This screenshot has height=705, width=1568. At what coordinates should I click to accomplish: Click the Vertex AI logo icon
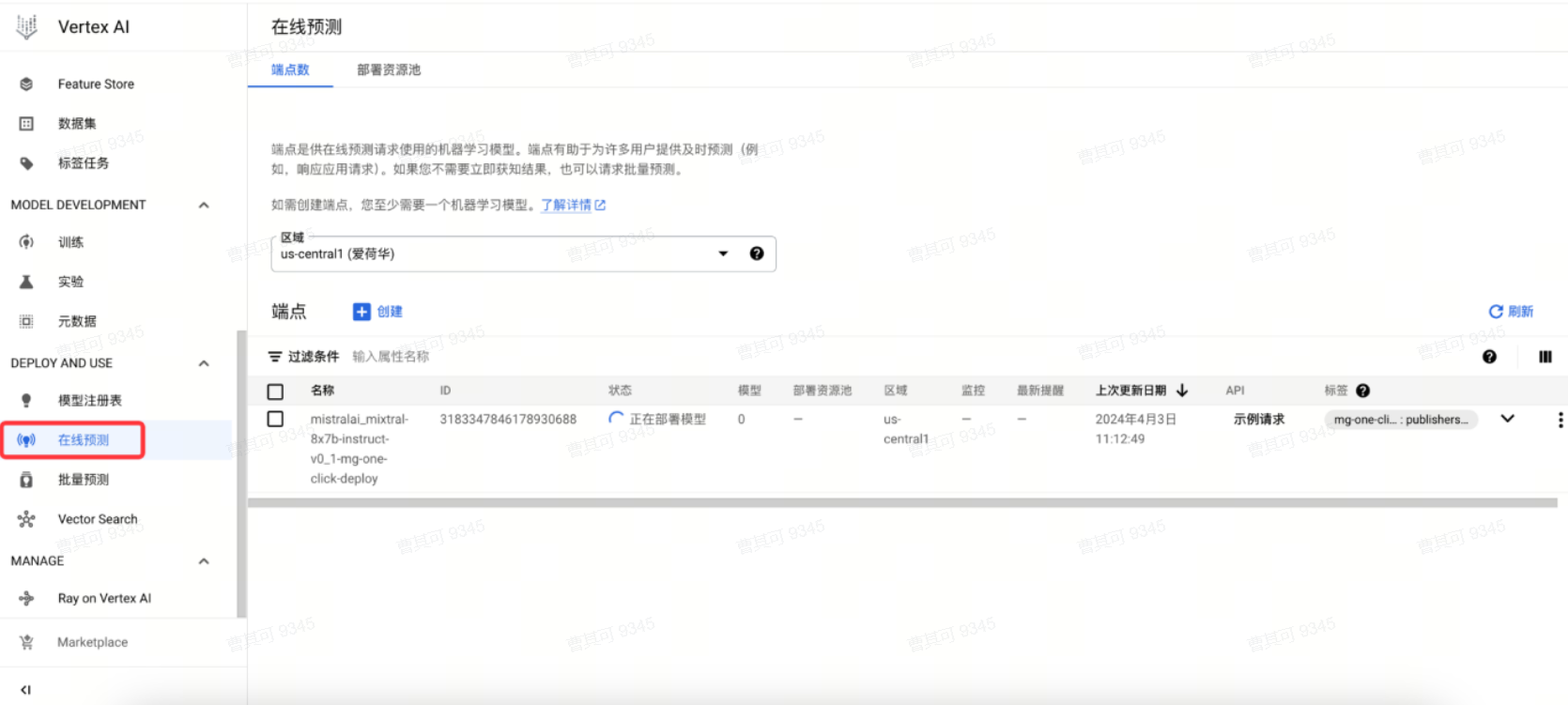27,27
